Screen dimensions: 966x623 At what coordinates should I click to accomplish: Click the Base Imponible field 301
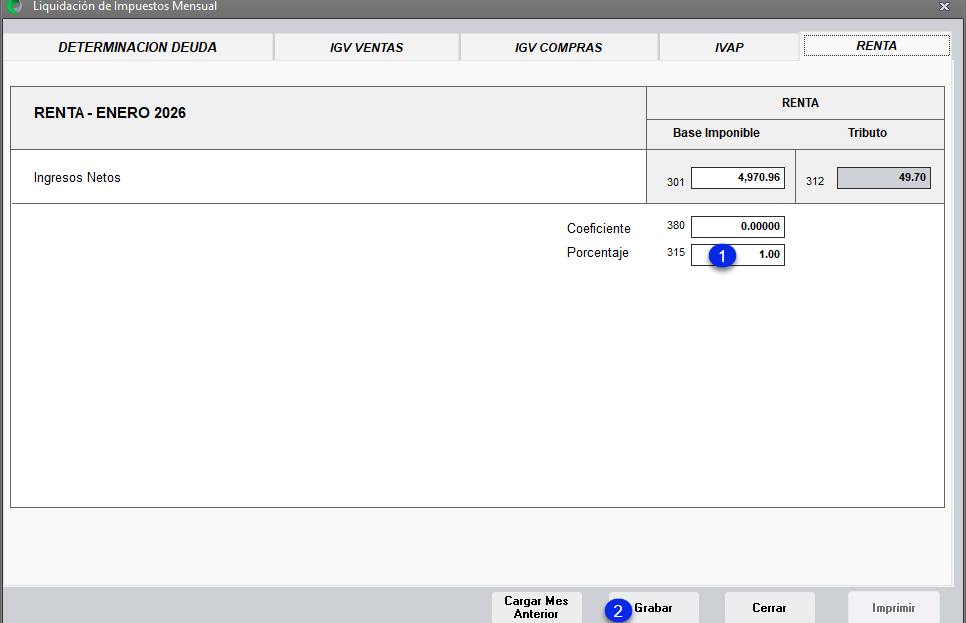click(737, 178)
